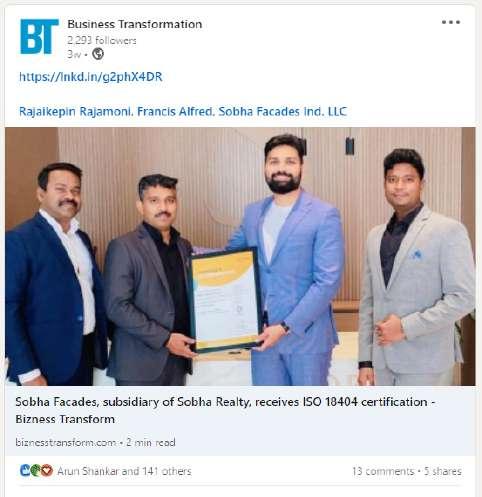482x497 pixels.
Task: View the 5 shares
Action: [x=443, y=471]
